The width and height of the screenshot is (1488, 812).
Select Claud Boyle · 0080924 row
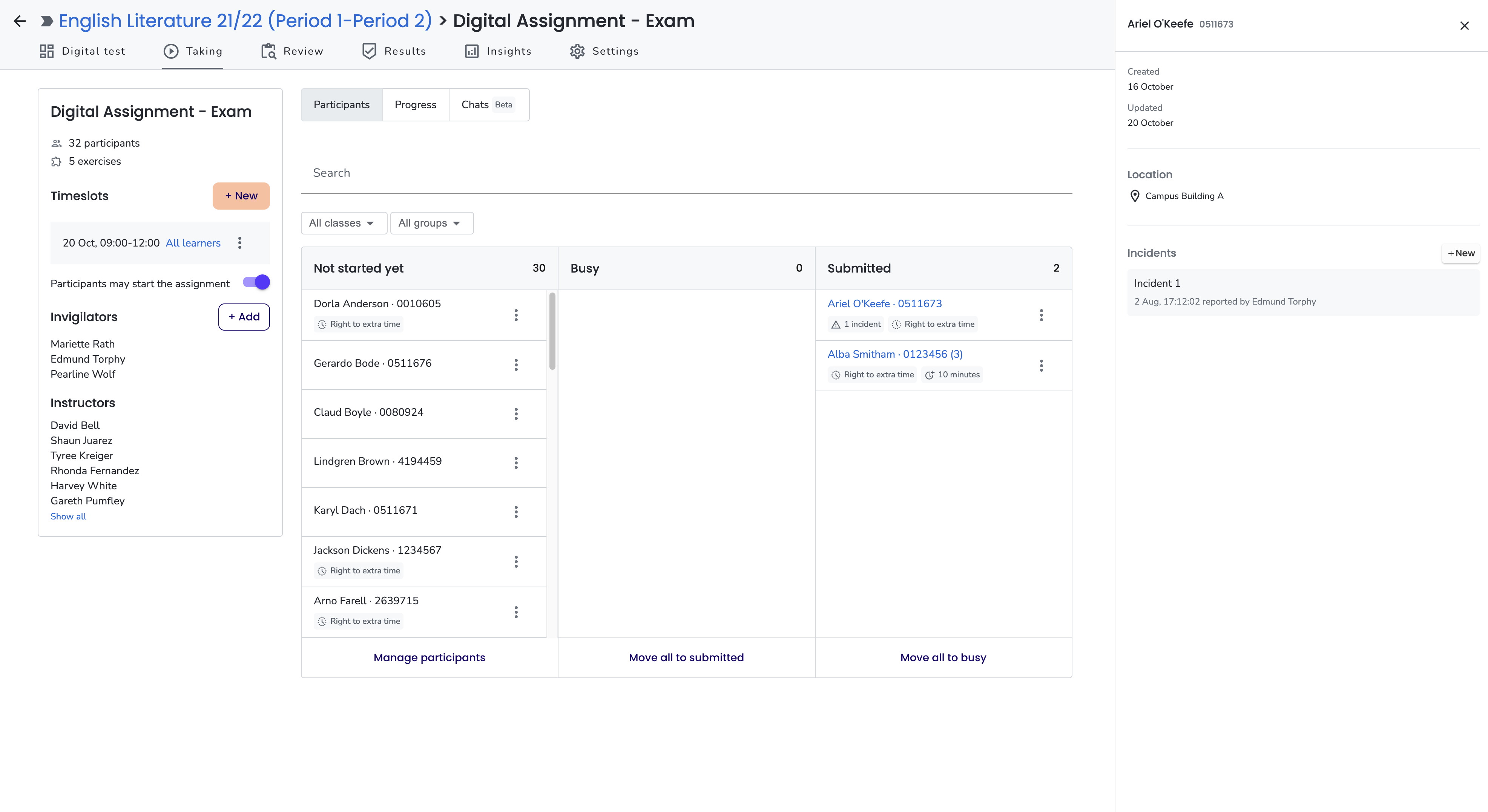(424, 414)
